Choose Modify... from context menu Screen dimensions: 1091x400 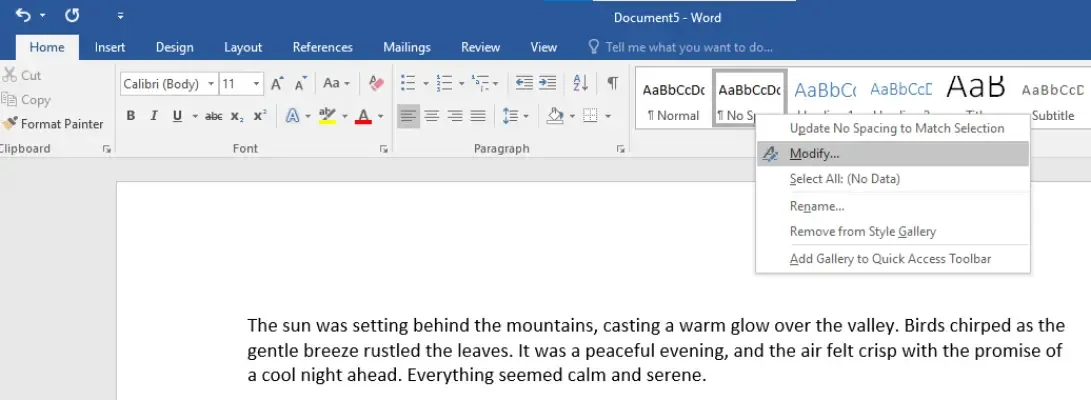click(893, 154)
